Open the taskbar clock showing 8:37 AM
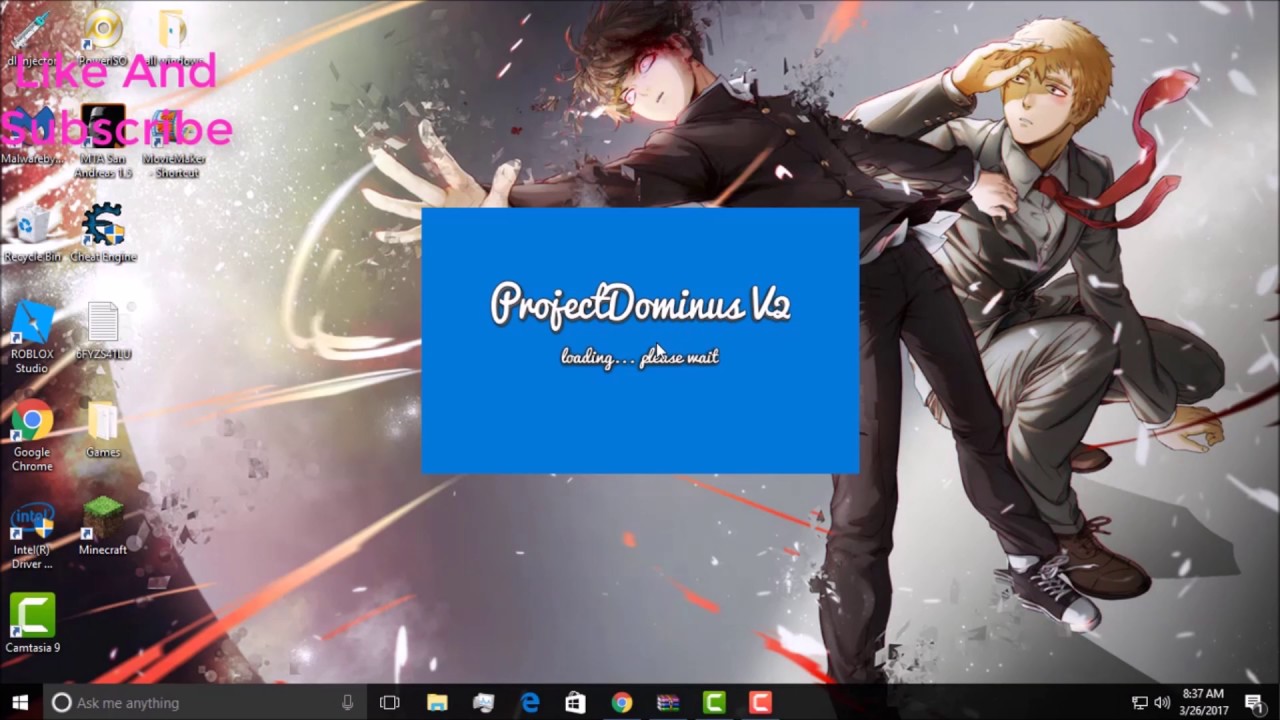Viewport: 1280px width, 720px height. (1203, 702)
